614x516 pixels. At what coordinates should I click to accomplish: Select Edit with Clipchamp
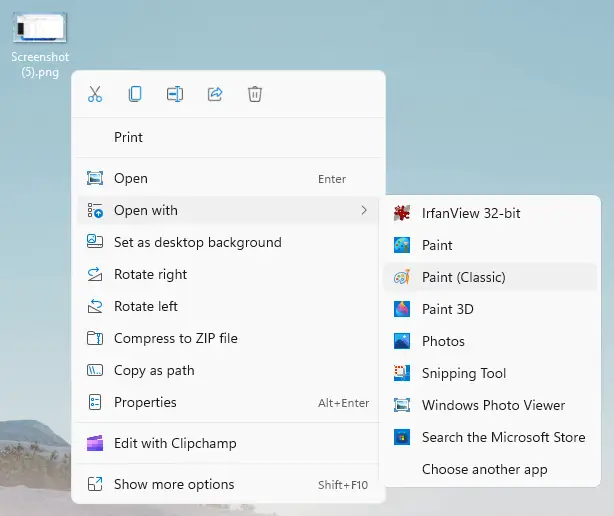tap(228, 444)
